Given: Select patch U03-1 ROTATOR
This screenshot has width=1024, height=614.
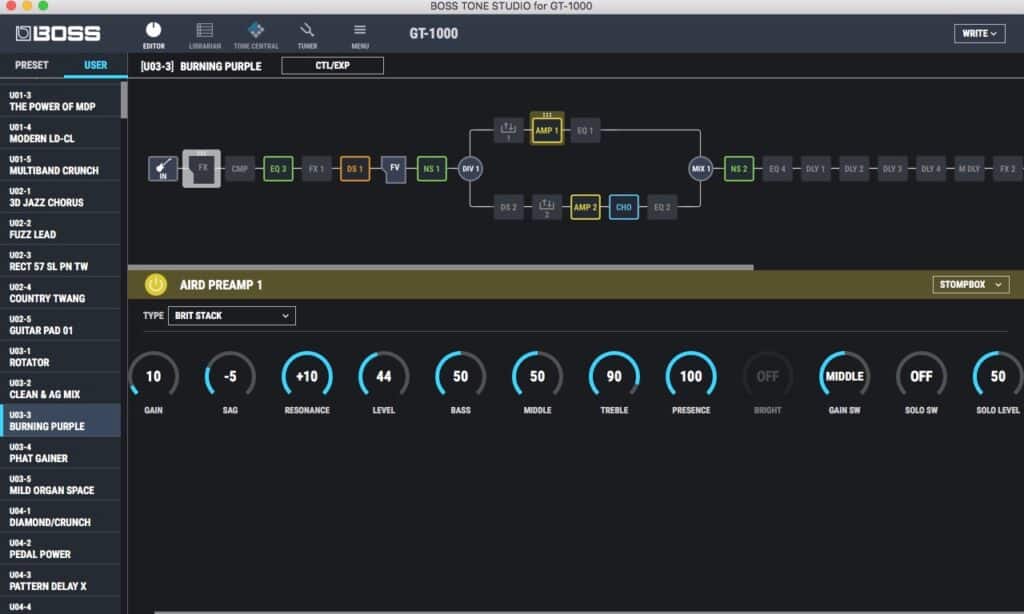Looking at the screenshot, I should pos(60,357).
